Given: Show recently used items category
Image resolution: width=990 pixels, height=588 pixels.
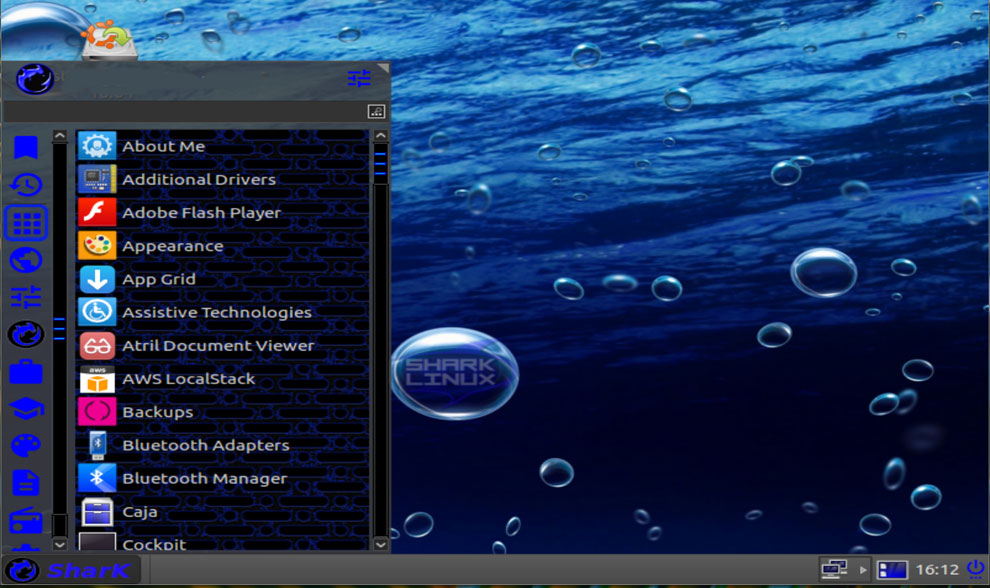Looking at the screenshot, I should pyautogui.click(x=26, y=185).
